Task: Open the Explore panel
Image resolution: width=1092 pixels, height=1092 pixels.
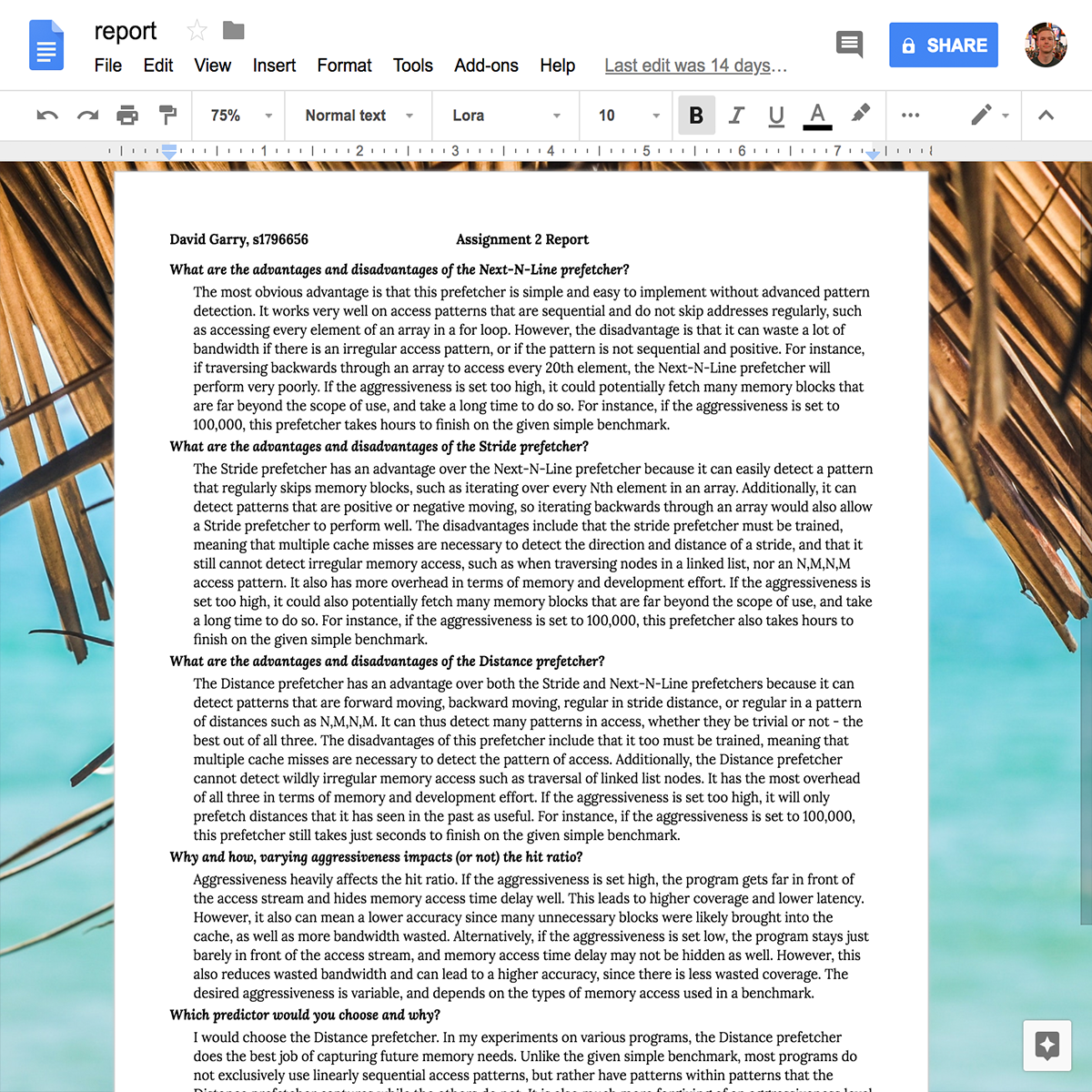Action: click(1046, 1046)
